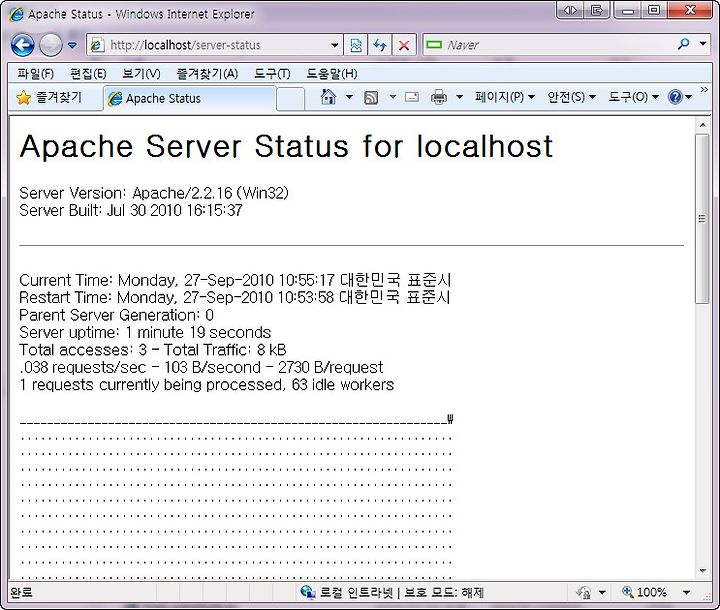Click the RSS feeds icon
This screenshot has height=610, width=720.
(x=371, y=97)
